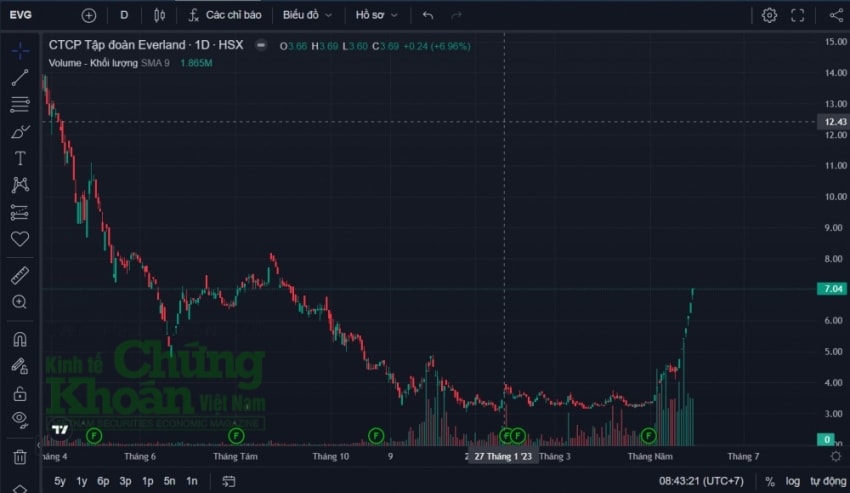Open the forecasting and measurement tools
The width and height of the screenshot is (850, 493).
pyautogui.click(x=20, y=212)
